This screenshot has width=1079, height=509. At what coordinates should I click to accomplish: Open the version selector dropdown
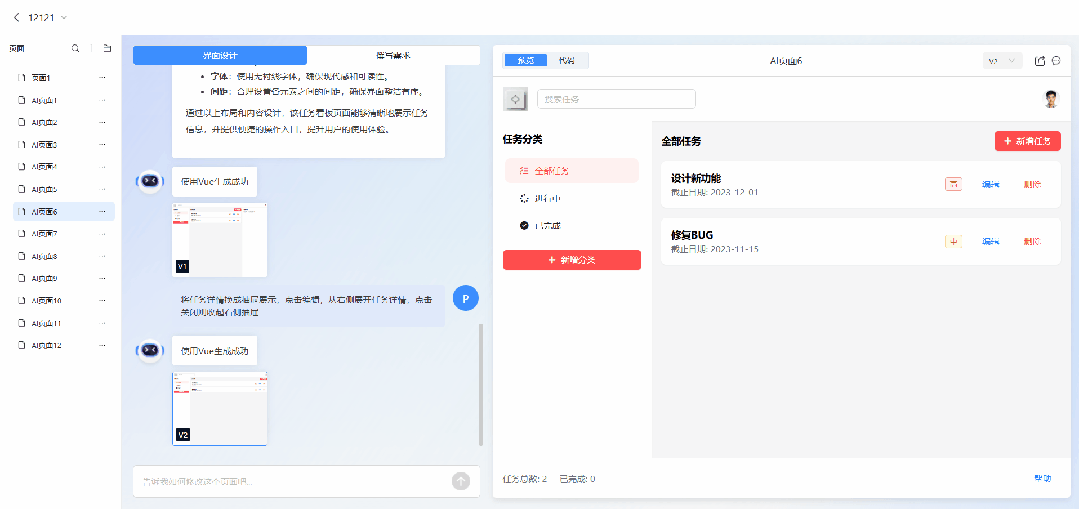click(1002, 61)
